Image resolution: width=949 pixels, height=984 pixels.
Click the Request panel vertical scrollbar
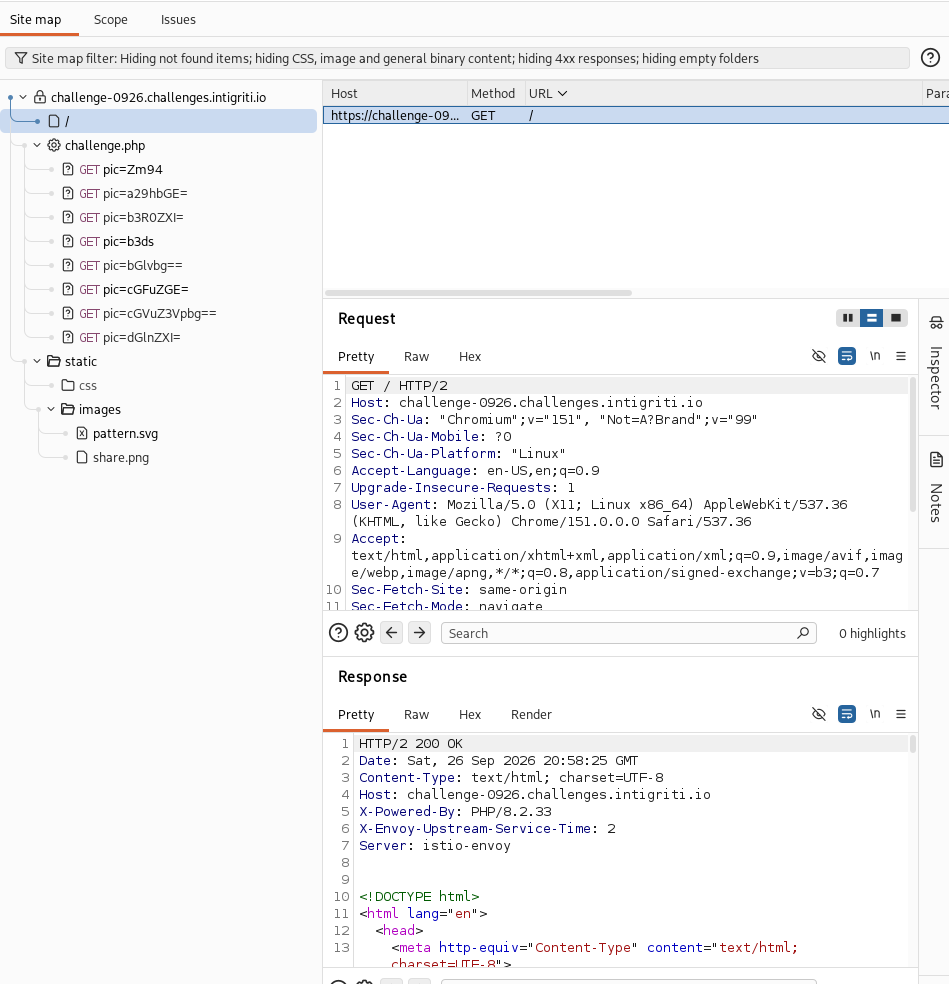coord(913,444)
